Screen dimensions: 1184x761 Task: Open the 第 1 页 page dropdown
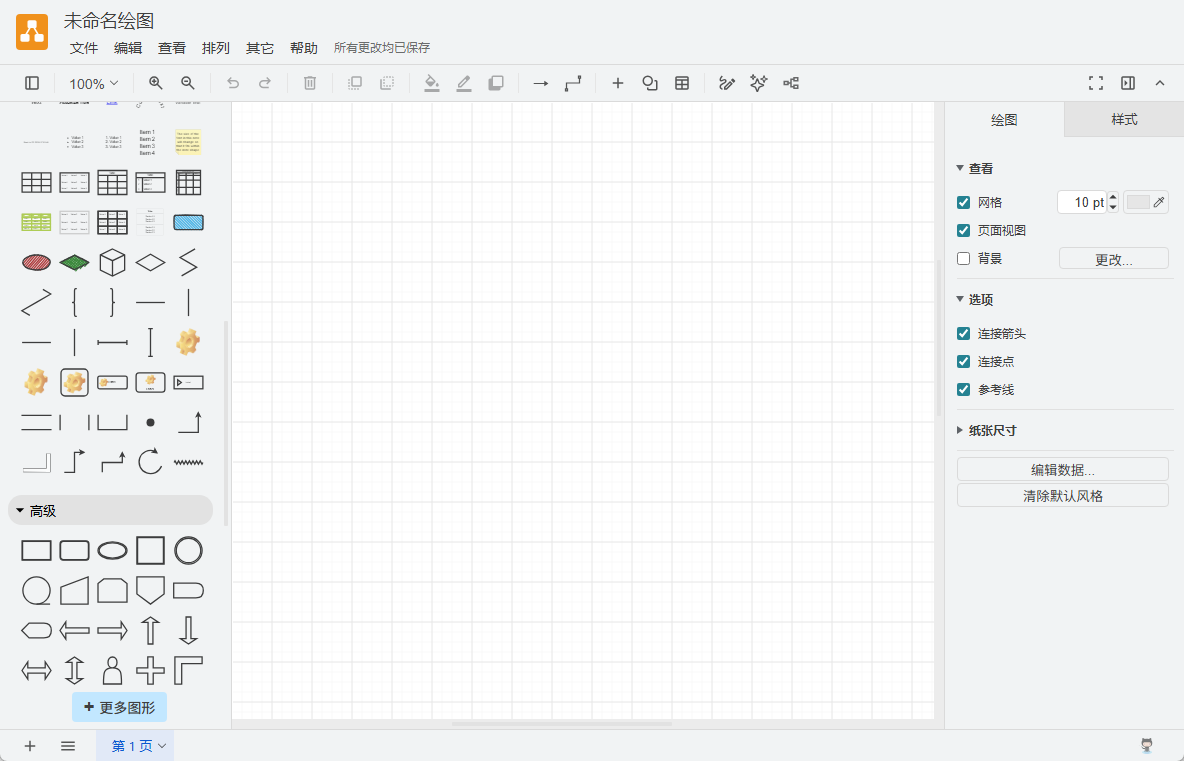click(135, 746)
